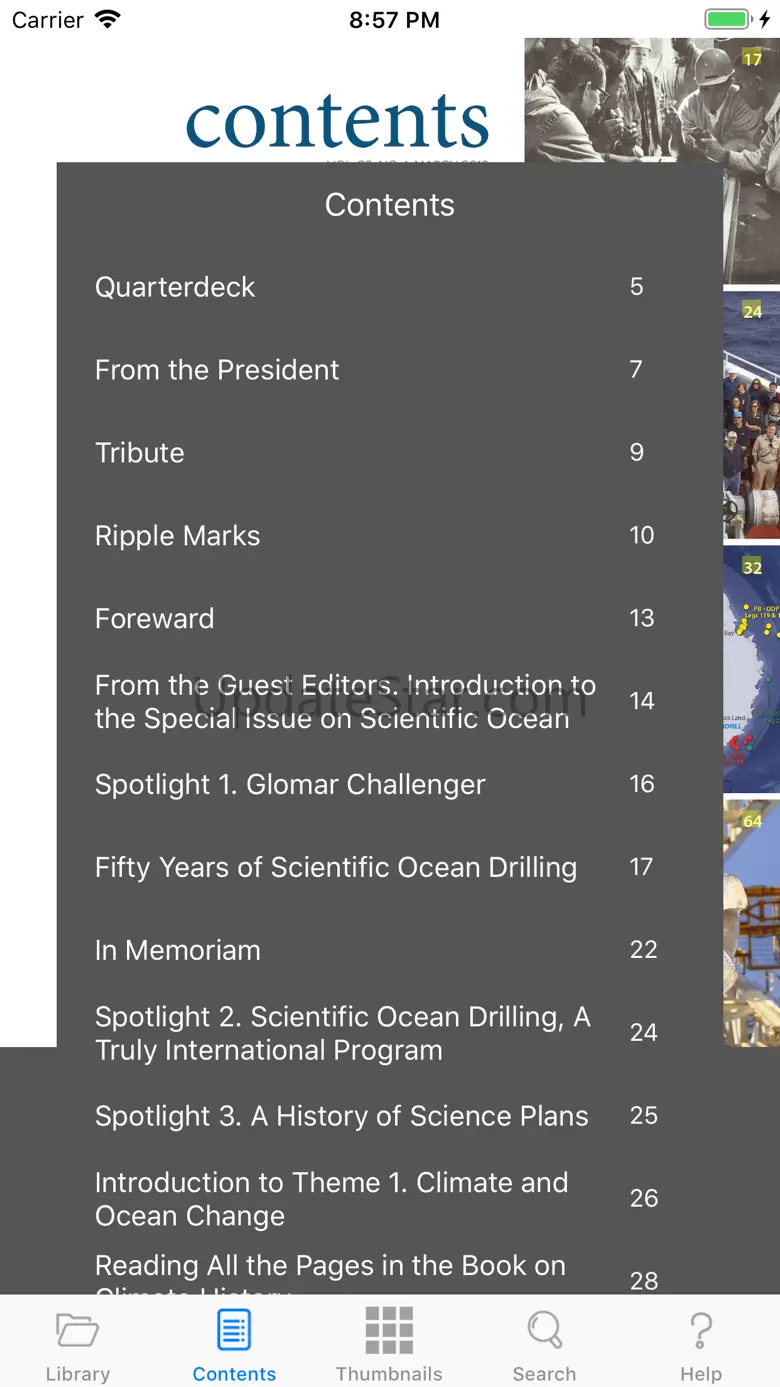The image size is (780, 1387).
Task: Go to Ripple Marks section
Action: click(x=178, y=536)
